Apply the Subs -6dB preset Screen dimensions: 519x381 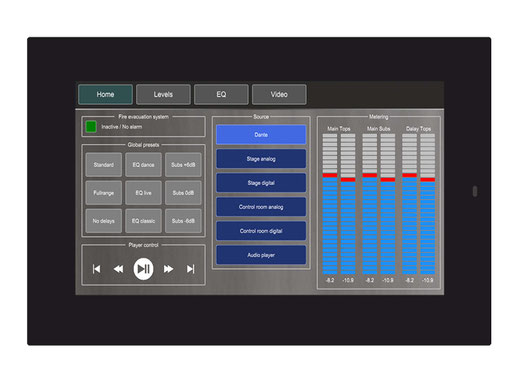(183, 221)
